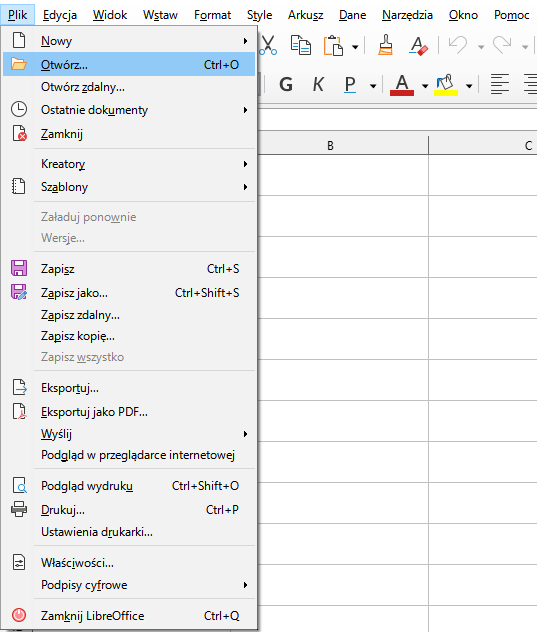The height and width of the screenshot is (632, 537).
Task: Click the Copy icon in toolbar
Action: (301, 45)
